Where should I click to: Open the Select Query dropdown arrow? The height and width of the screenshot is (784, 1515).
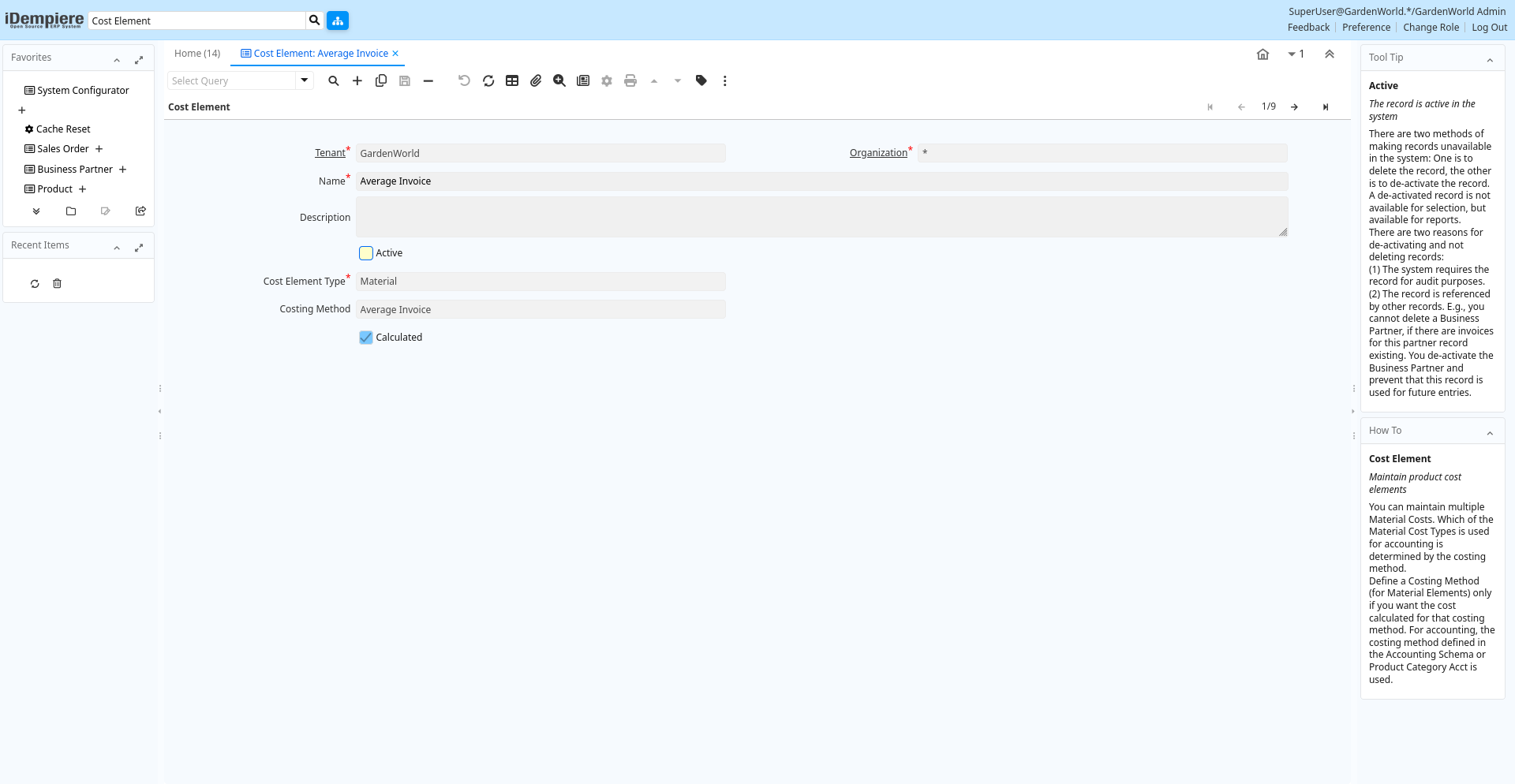tap(305, 80)
